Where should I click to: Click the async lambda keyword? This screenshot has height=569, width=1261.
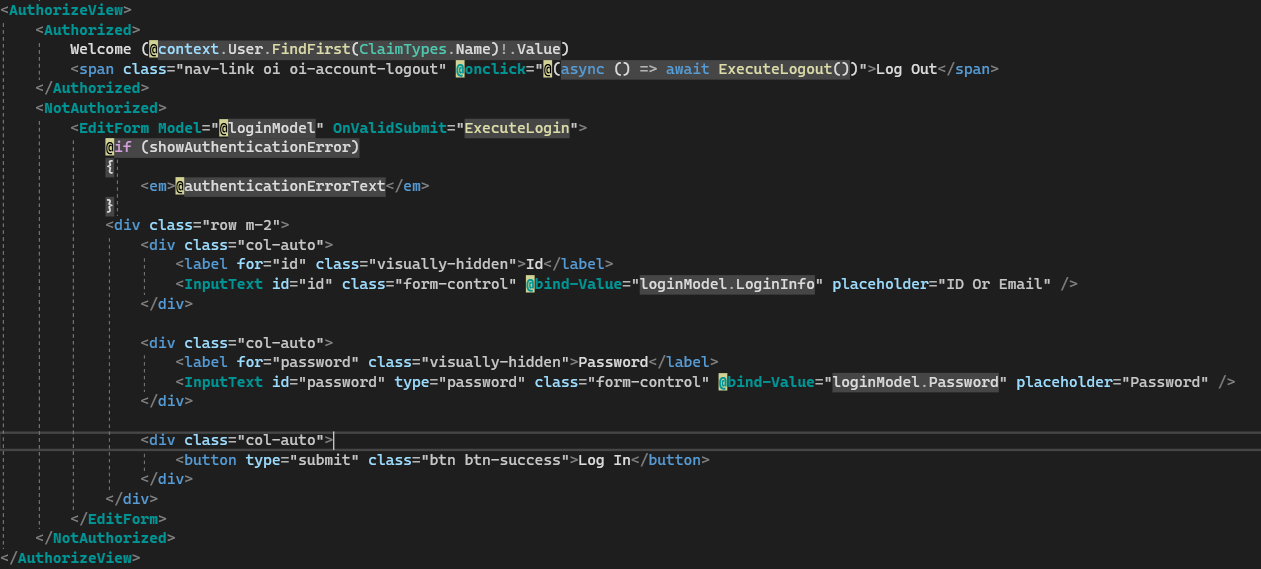coord(582,69)
